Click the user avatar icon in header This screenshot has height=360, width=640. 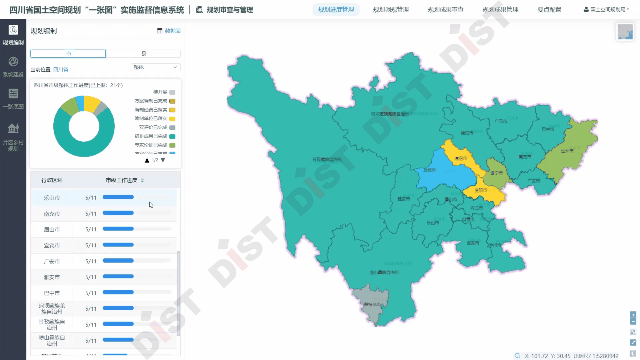(x=586, y=9)
